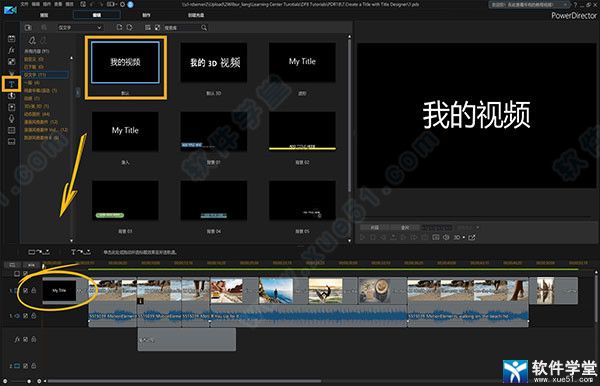Switch timeline to storyboard view button
The image size is (600, 386).
click(12, 265)
